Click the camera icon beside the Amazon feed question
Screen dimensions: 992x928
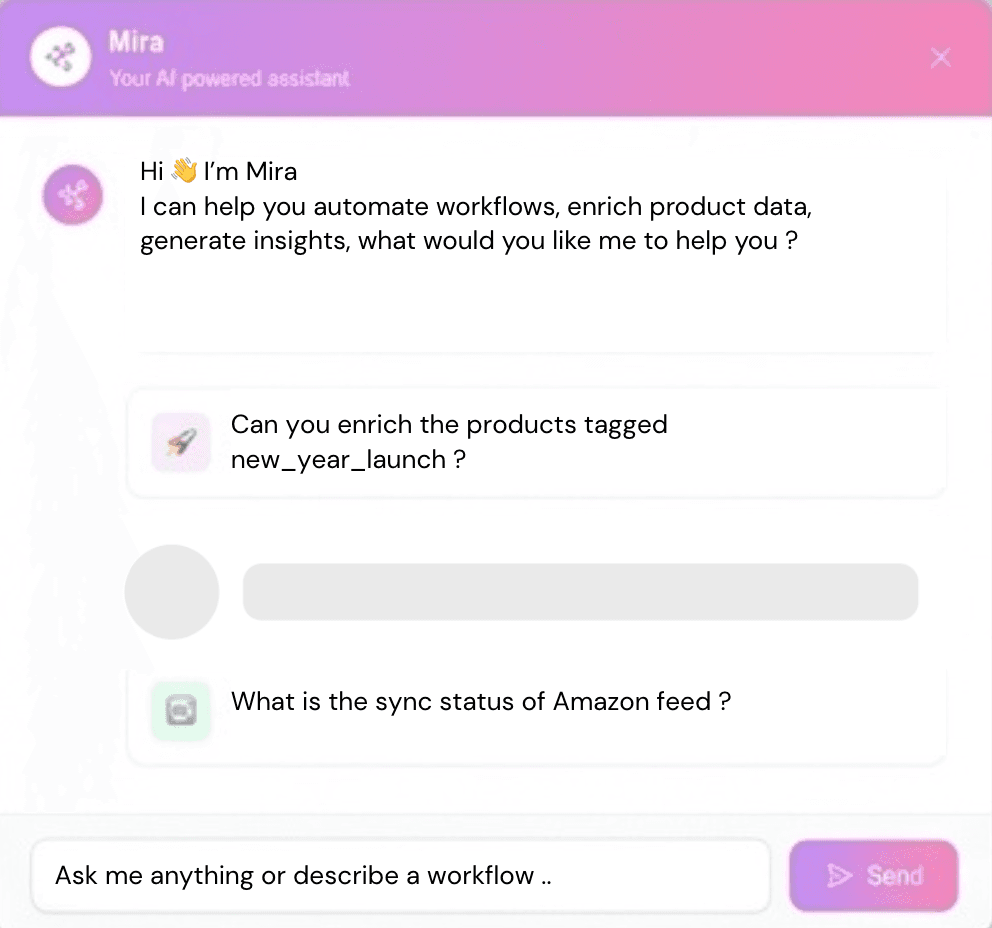(180, 711)
